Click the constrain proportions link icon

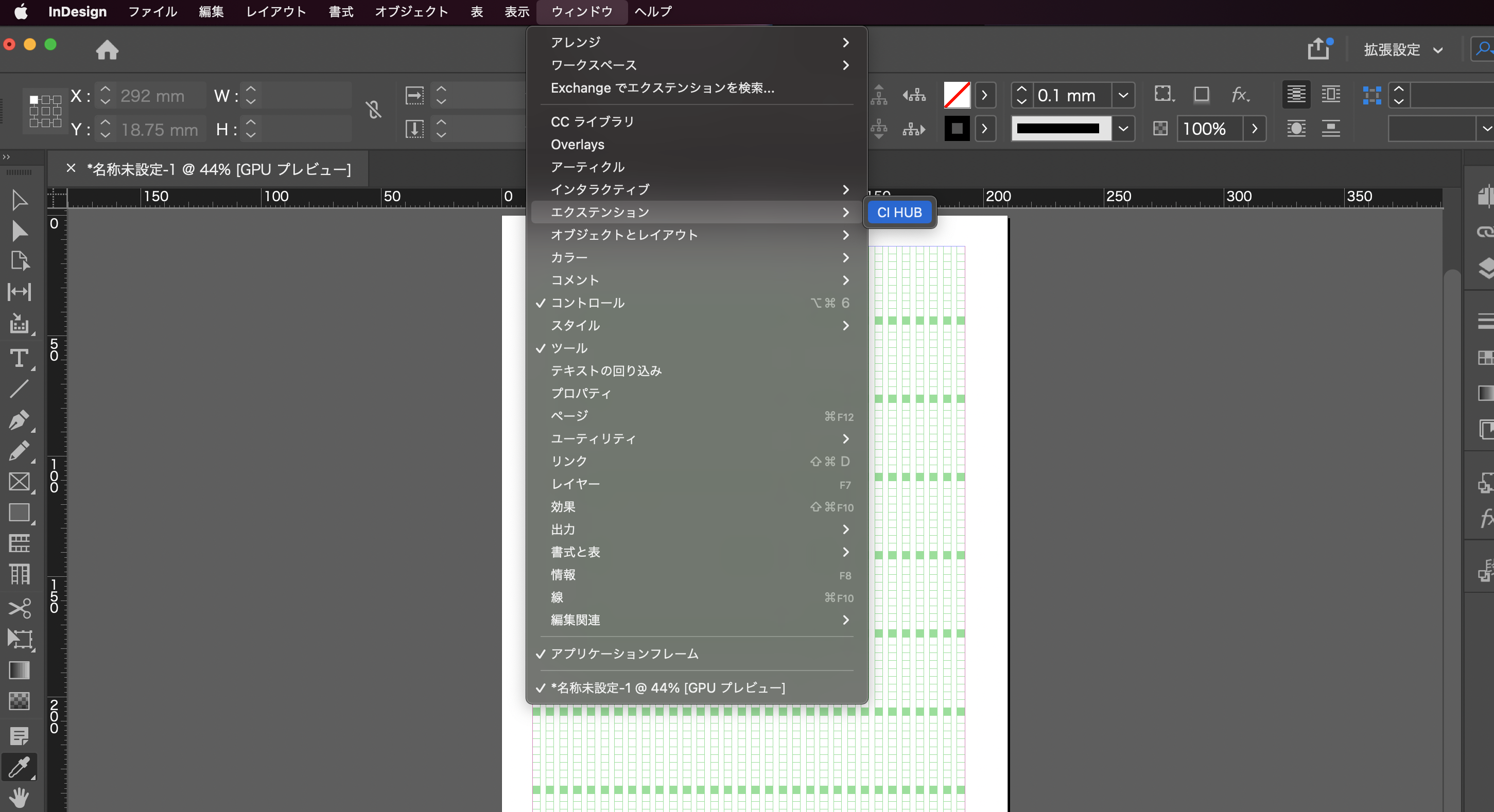(x=374, y=110)
